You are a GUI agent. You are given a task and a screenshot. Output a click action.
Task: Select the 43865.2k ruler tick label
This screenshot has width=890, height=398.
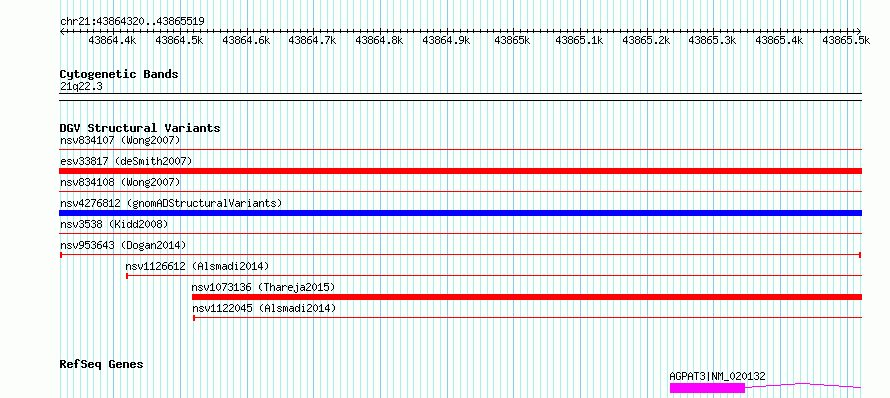coord(646,40)
